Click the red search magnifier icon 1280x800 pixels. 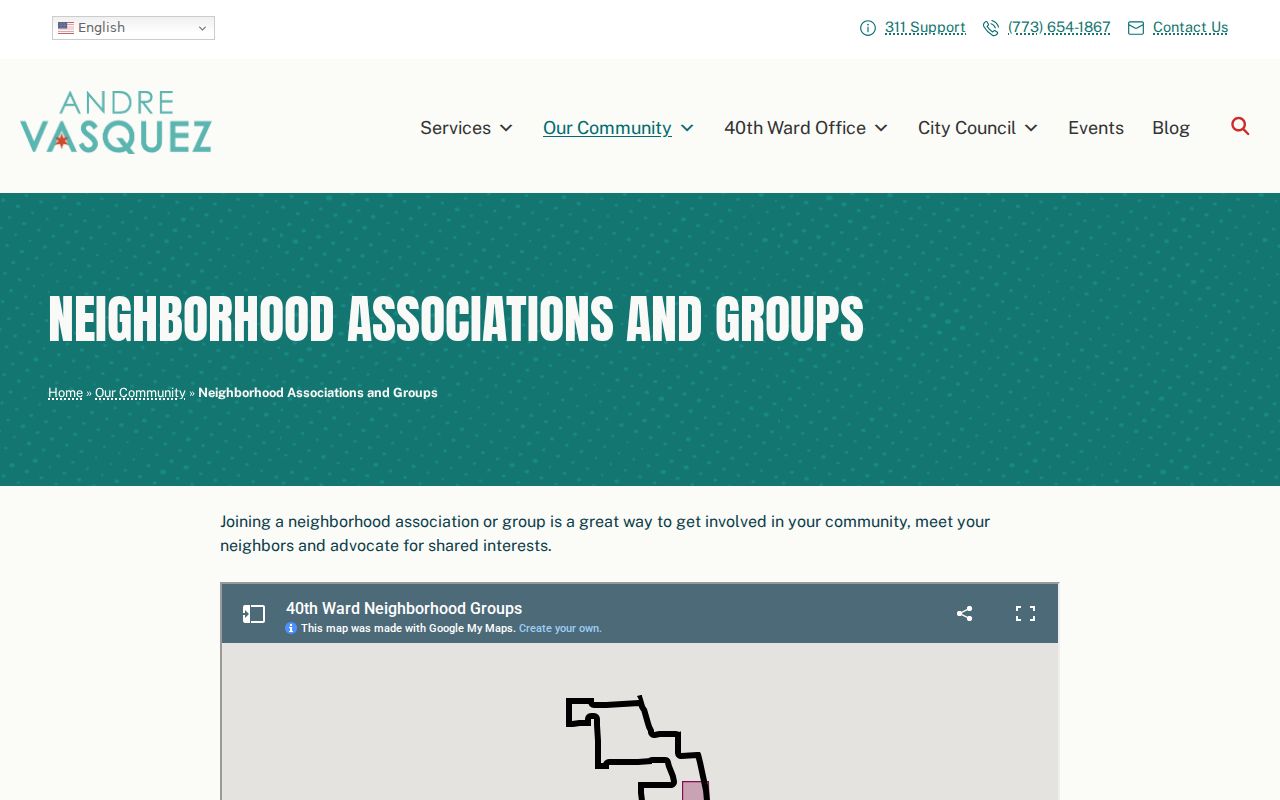pos(1240,126)
